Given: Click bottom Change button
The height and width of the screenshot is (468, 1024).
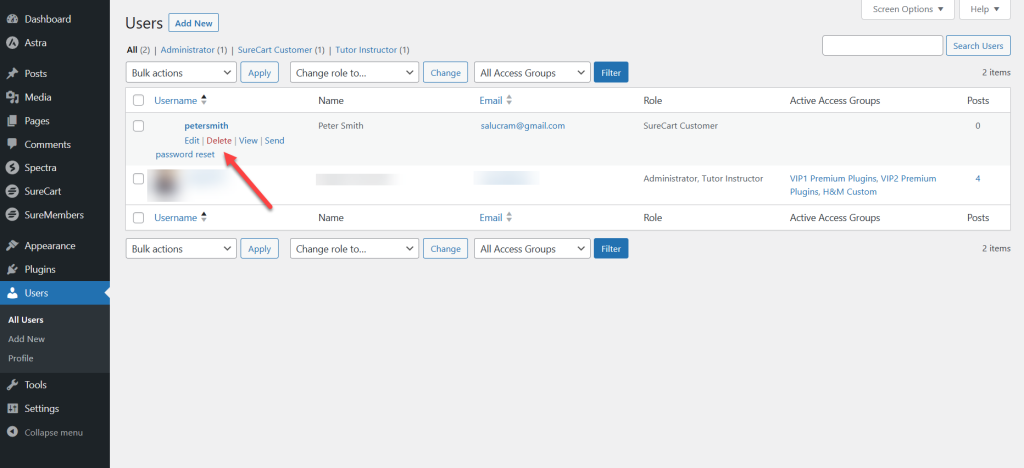Looking at the screenshot, I should (x=445, y=249).
